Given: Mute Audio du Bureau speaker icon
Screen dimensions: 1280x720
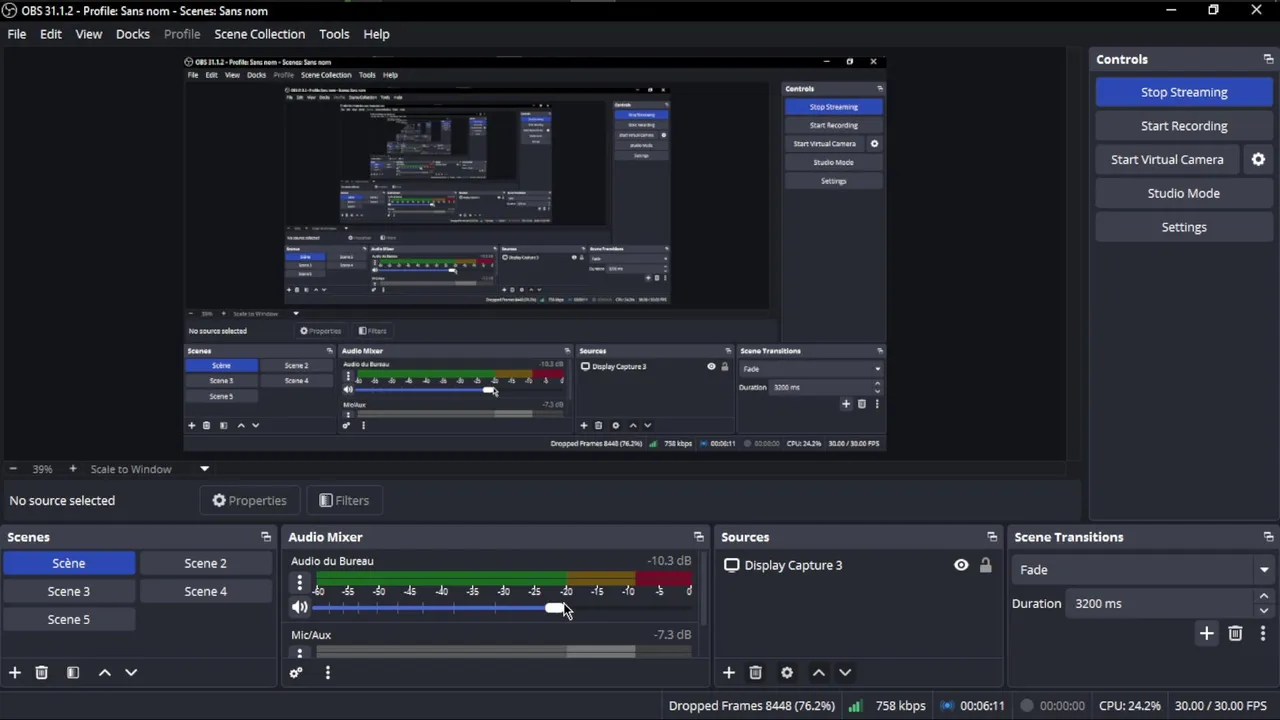Looking at the screenshot, I should tap(300, 608).
